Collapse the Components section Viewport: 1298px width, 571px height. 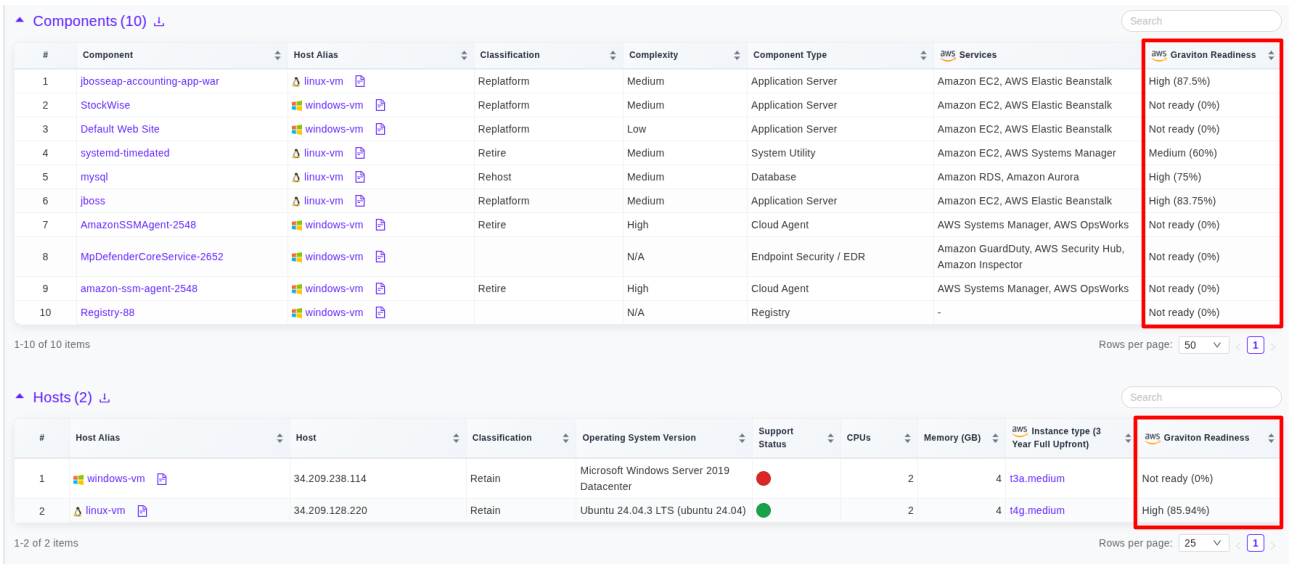[x=20, y=21]
